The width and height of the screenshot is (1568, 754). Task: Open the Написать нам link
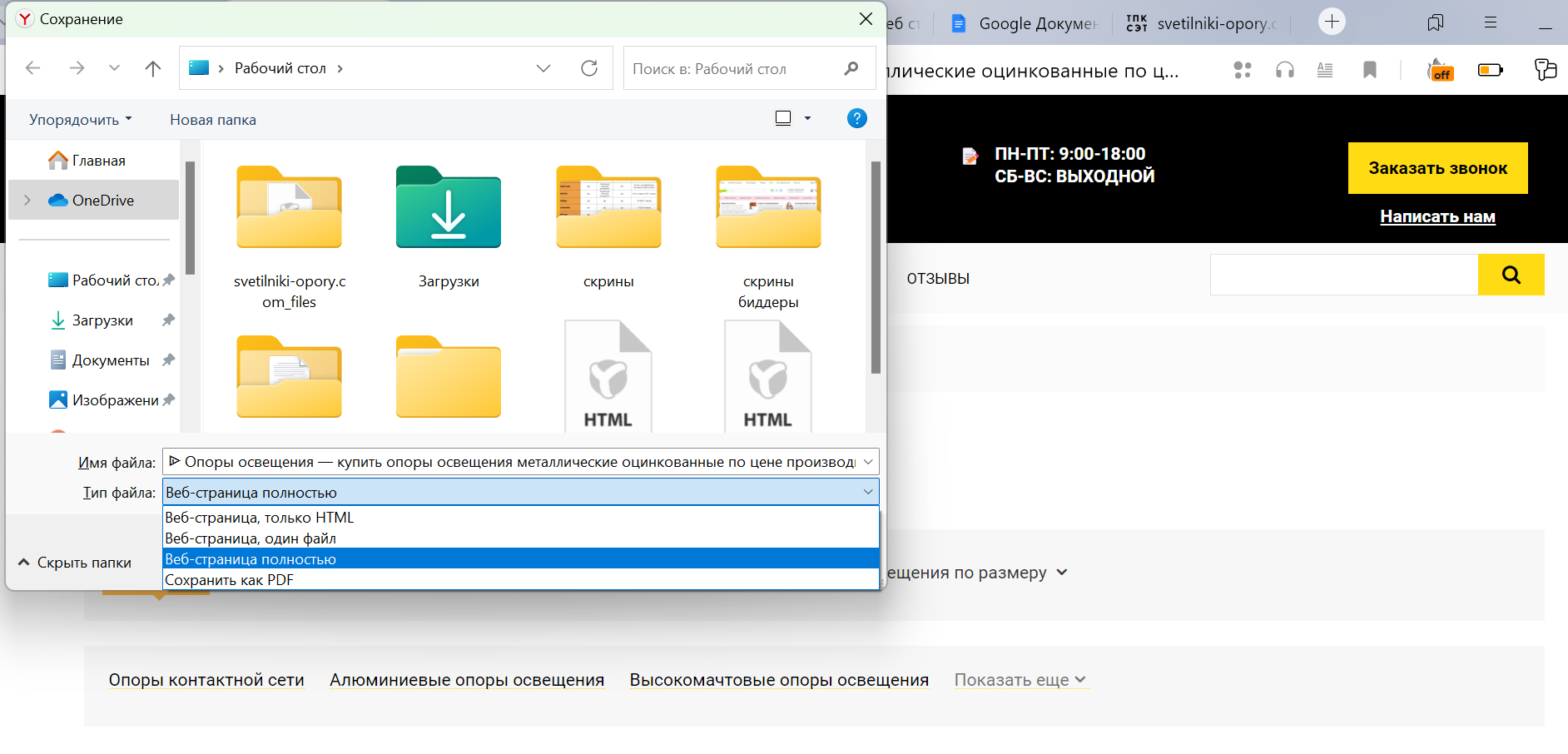pyautogui.click(x=1437, y=216)
